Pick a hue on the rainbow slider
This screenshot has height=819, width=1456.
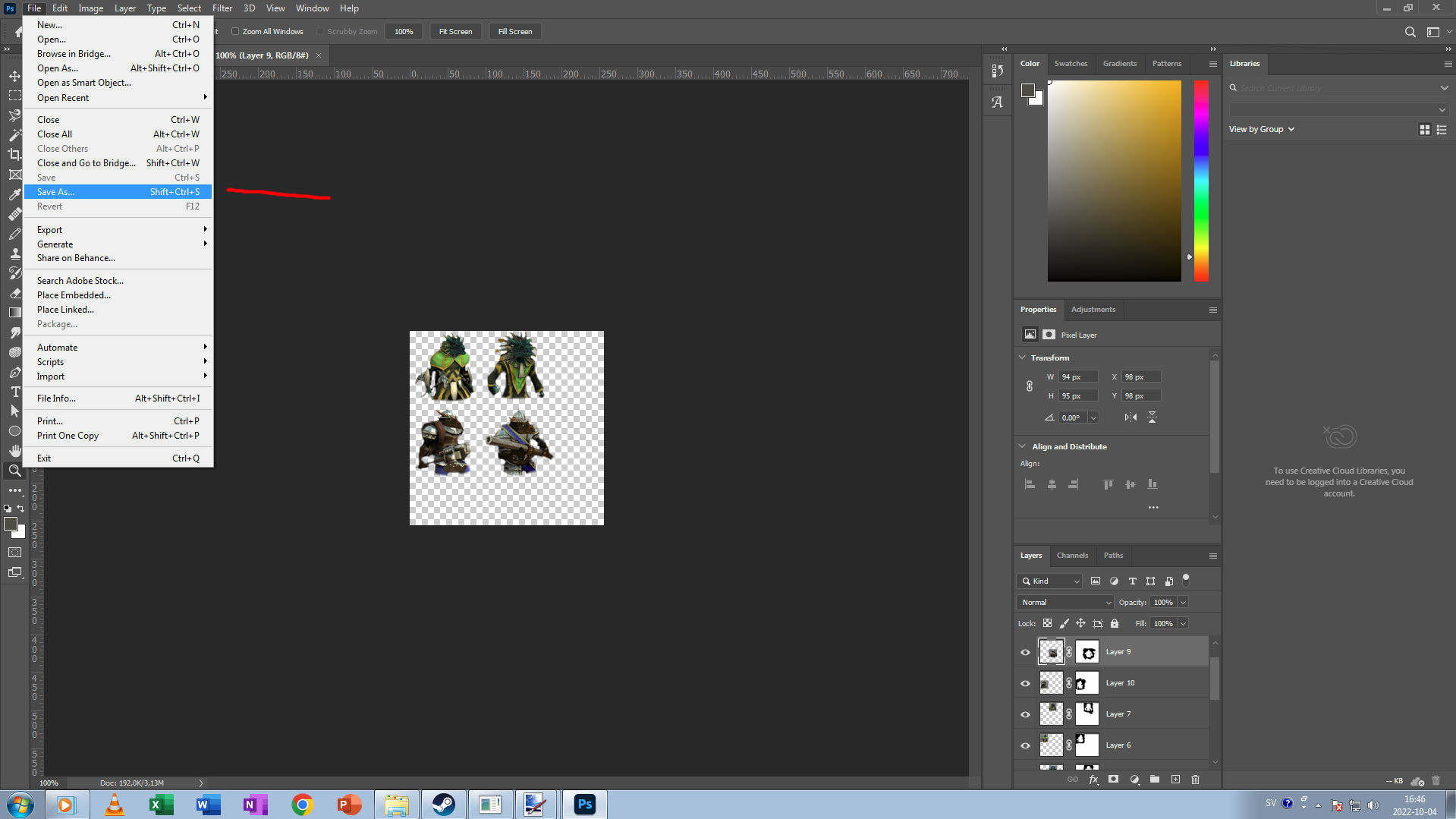click(x=1201, y=181)
